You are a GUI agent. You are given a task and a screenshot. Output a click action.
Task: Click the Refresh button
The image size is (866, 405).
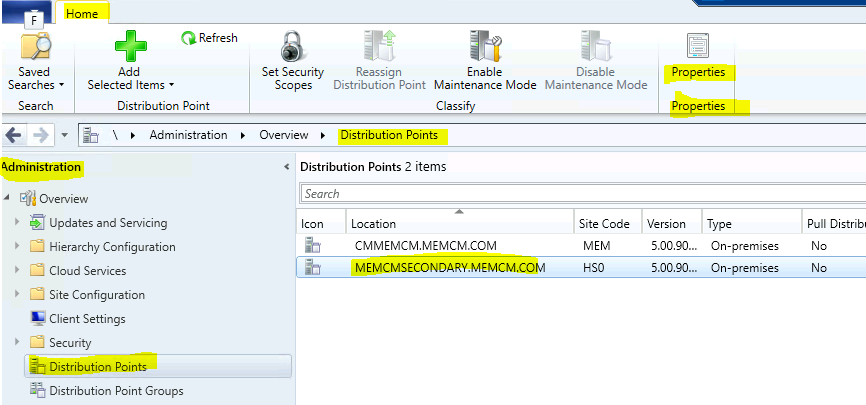209,38
